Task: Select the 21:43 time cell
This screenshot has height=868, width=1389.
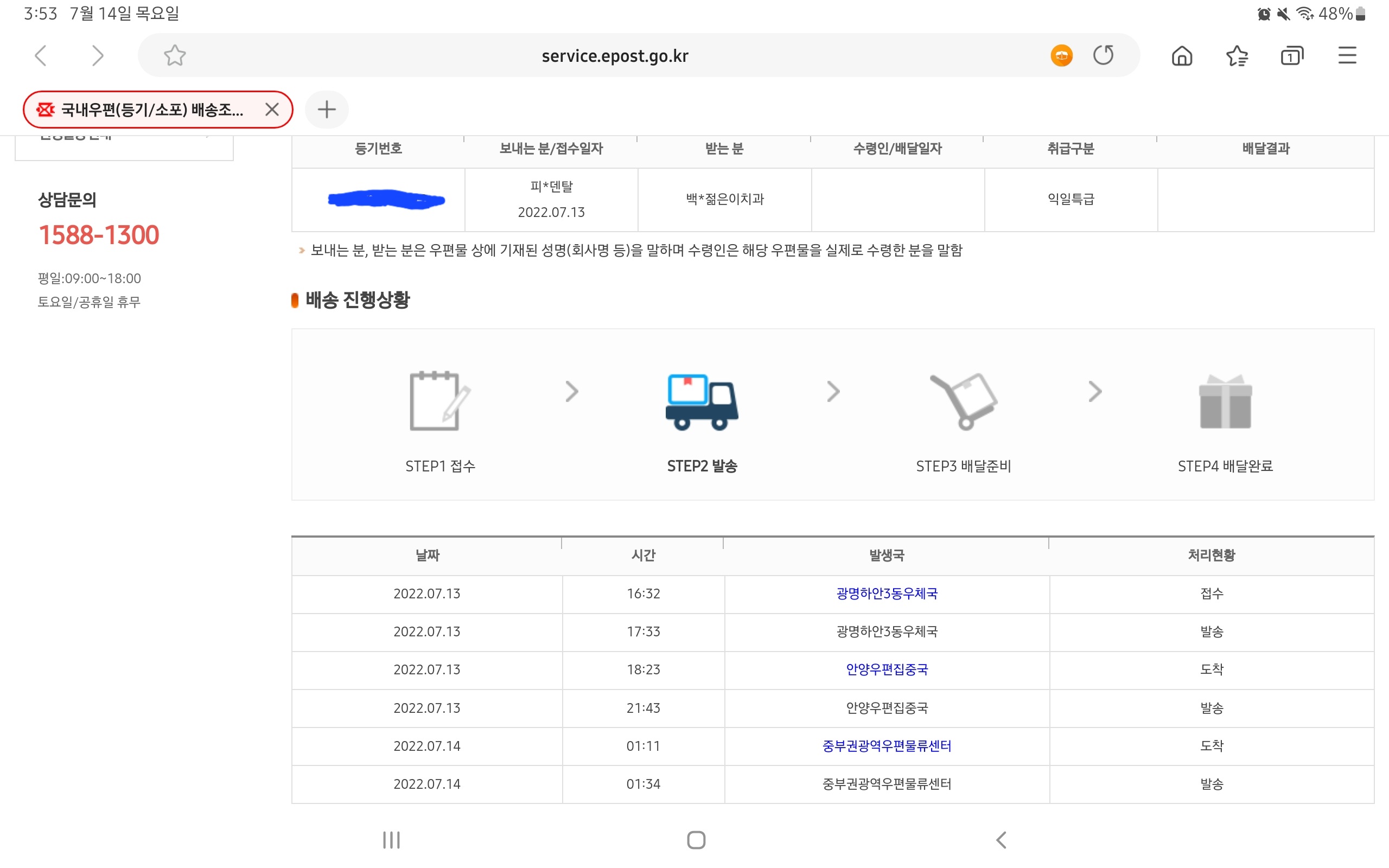Action: (x=643, y=708)
